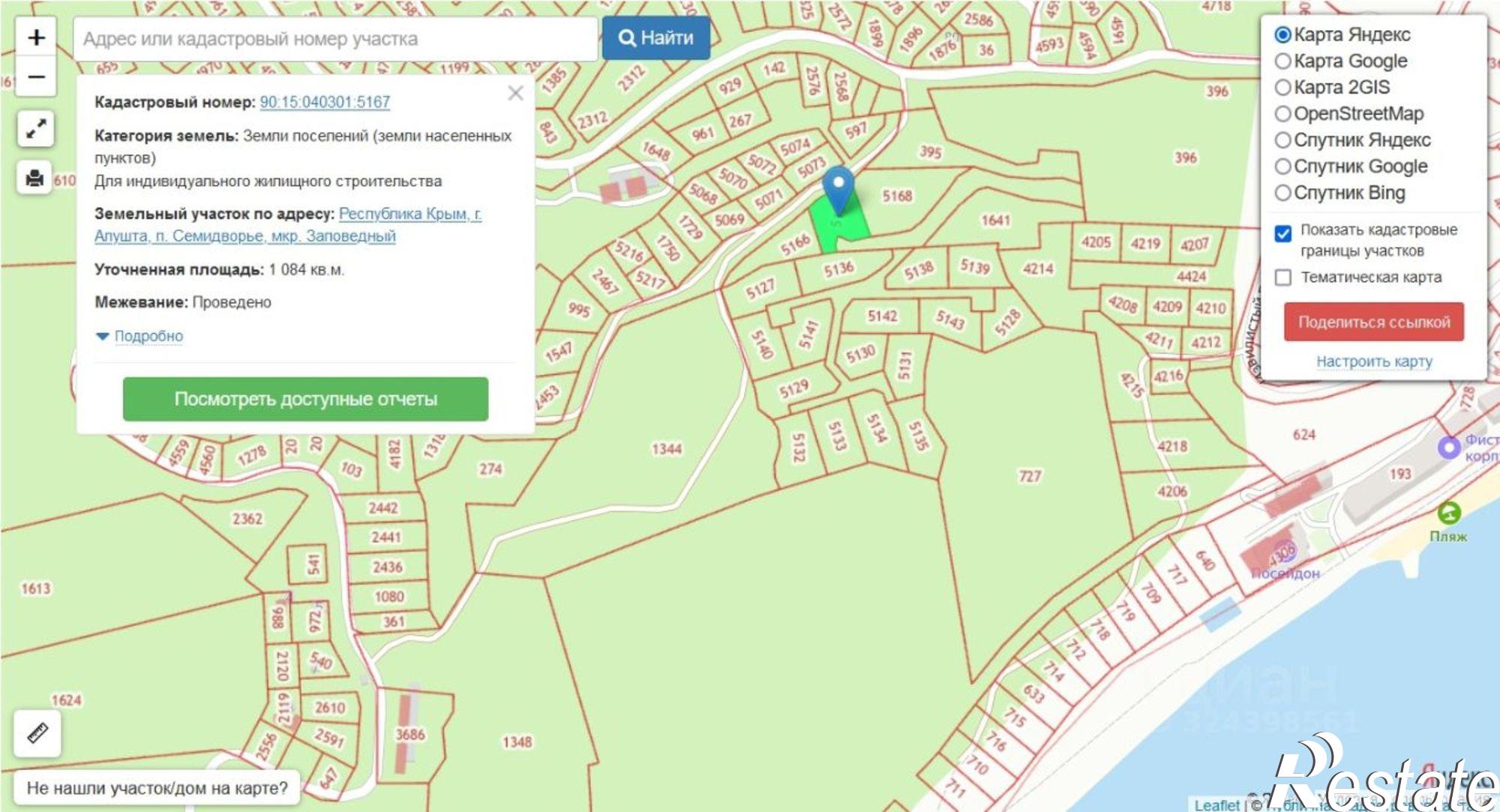Screen dimensions: 1500x812
Task: Toggle fullscreen map view icon
Action: click(35, 130)
